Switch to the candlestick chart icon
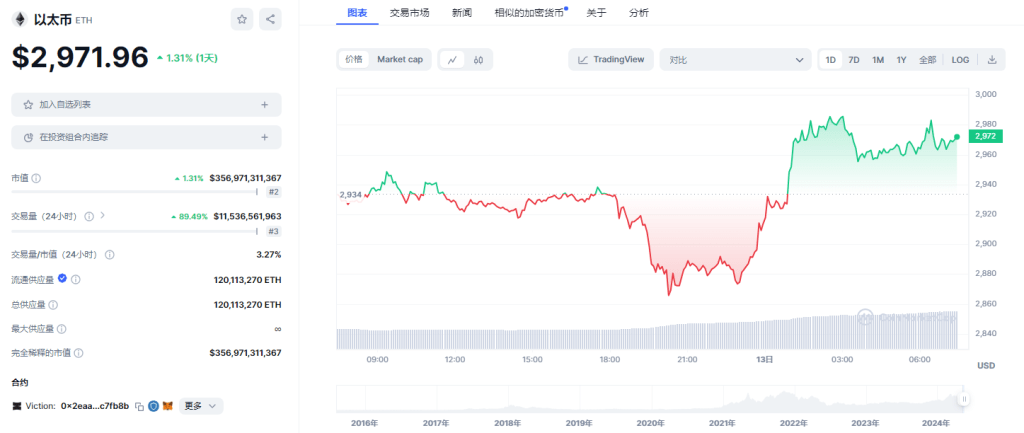1024x433 pixels. [478, 60]
